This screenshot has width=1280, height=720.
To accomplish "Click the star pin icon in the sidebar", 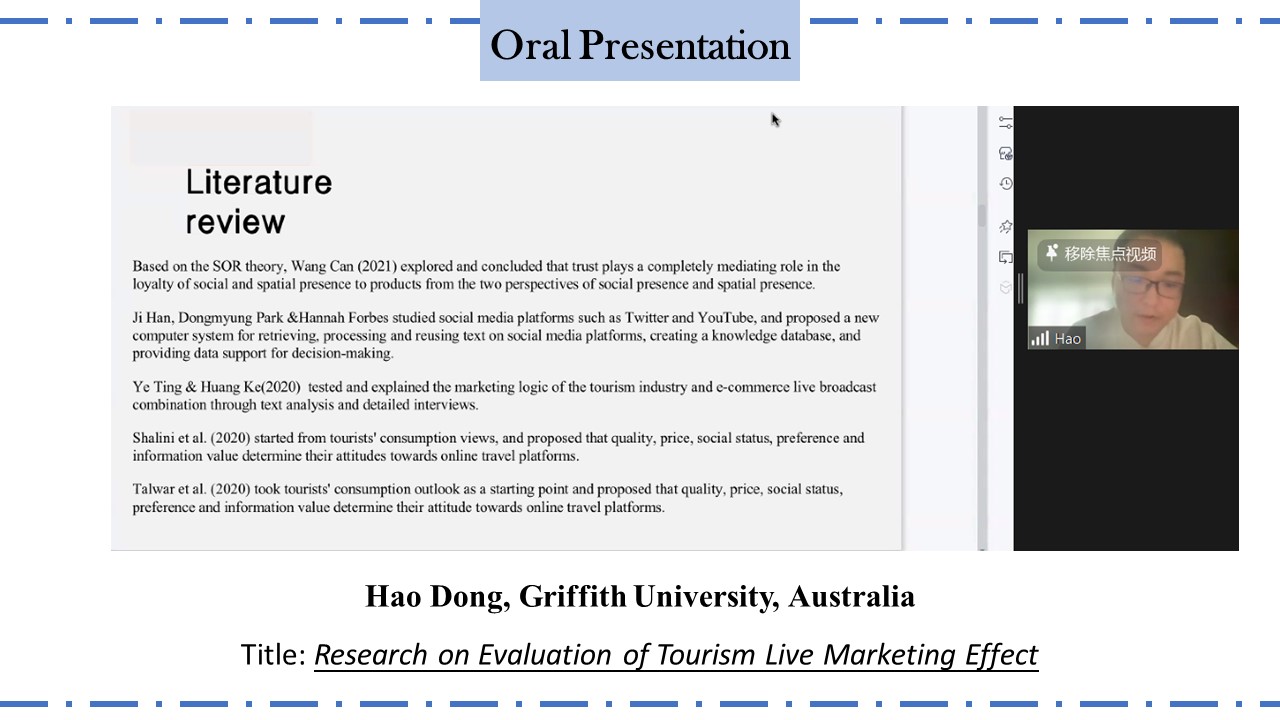I will coord(1006,227).
